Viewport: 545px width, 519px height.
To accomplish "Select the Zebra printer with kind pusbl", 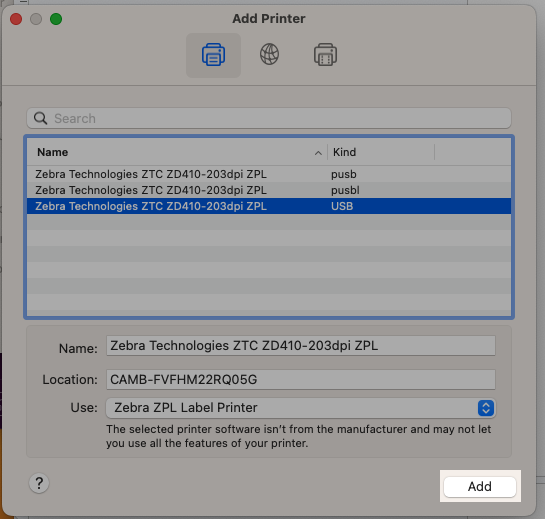I will click(x=269, y=190).
